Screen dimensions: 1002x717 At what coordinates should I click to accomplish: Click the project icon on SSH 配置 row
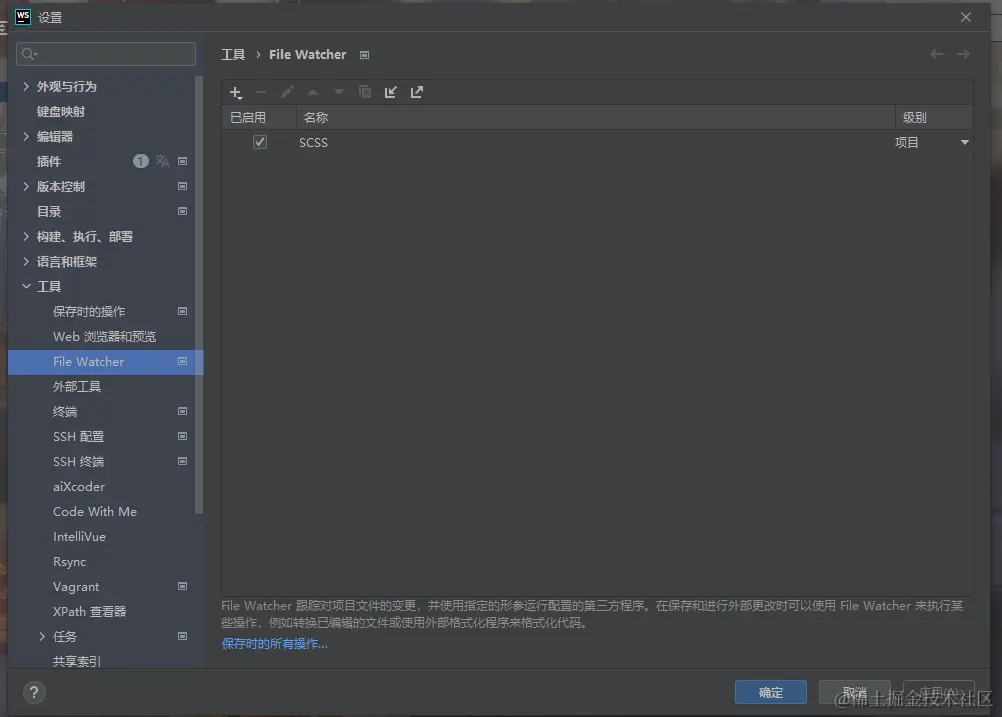click(x=182, y=436)
